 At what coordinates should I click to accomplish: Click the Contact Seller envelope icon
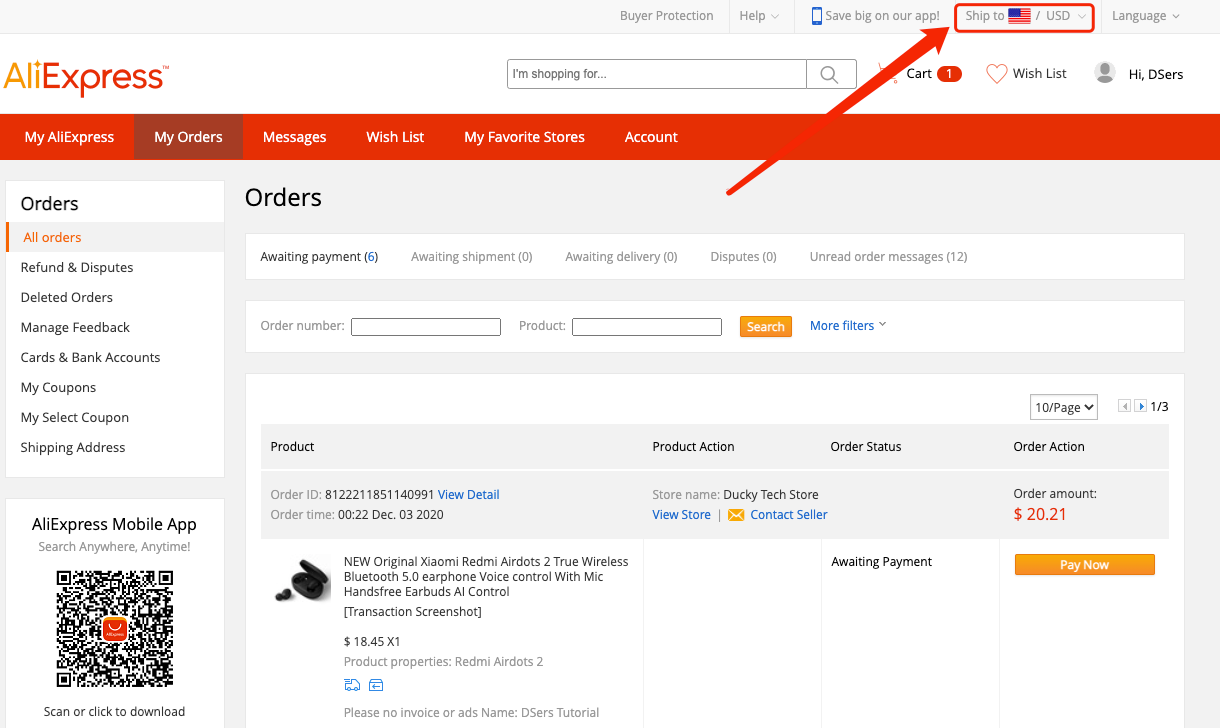736,515
